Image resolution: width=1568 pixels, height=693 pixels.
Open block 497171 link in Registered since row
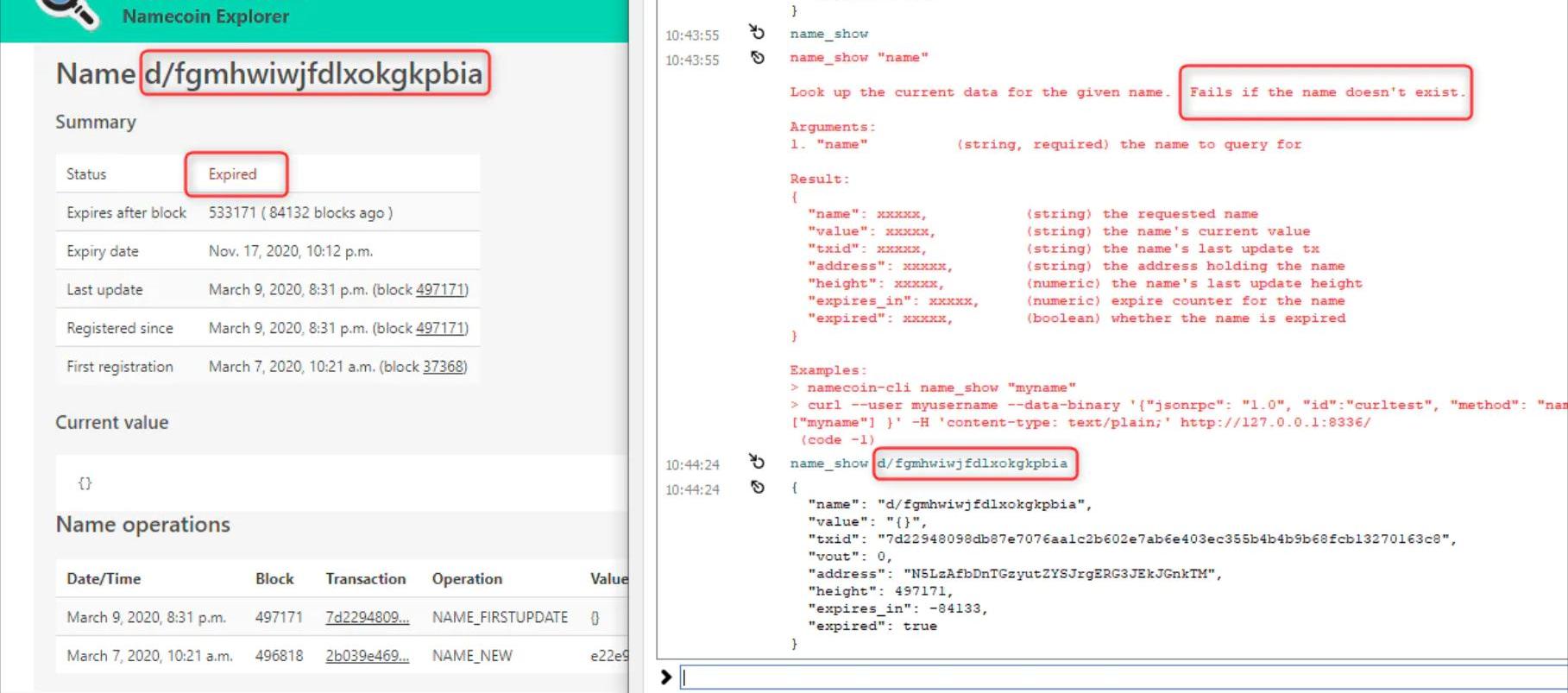pos(440,328)
